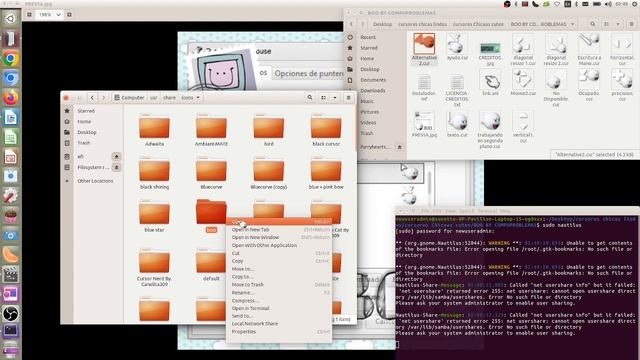This screenshot has height=360, width=640.
Task: Select the Cursor Nerd By Canelita309 folder
Action: click(x=154, y=268)
